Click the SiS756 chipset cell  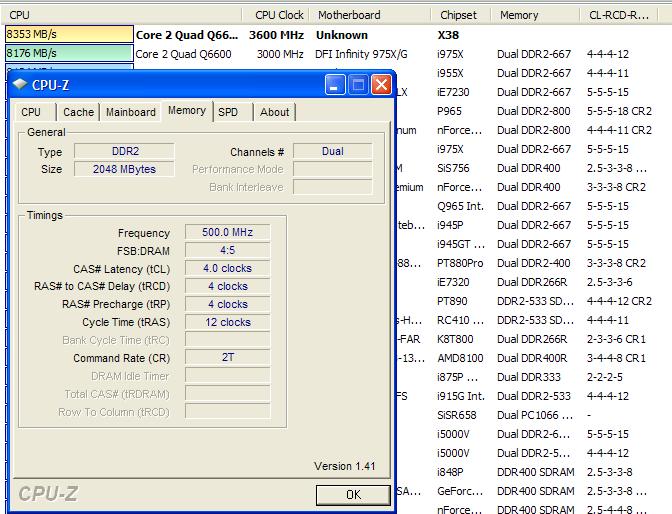coord(453,168)
